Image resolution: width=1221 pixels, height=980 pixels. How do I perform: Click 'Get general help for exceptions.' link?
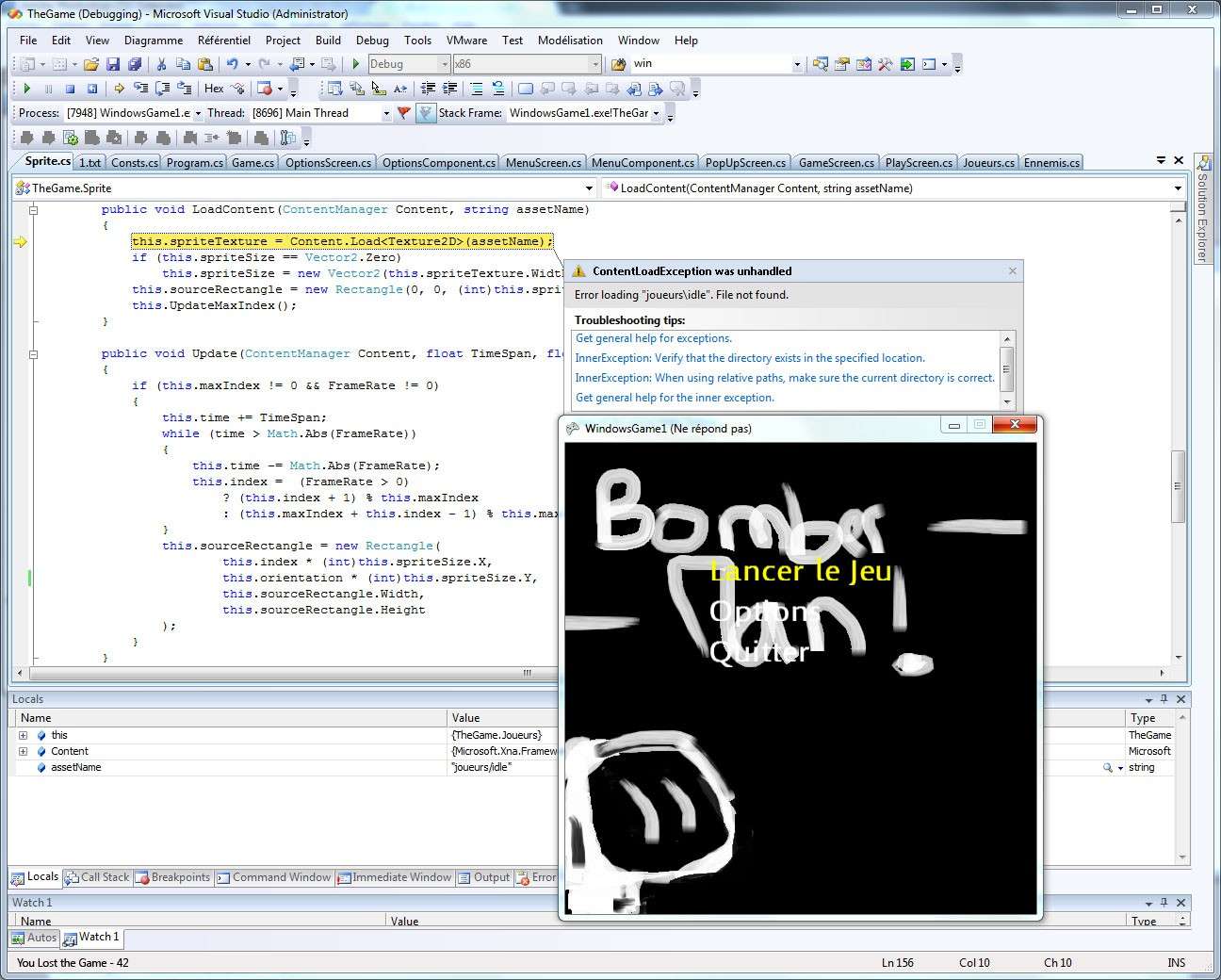(654, 338)
